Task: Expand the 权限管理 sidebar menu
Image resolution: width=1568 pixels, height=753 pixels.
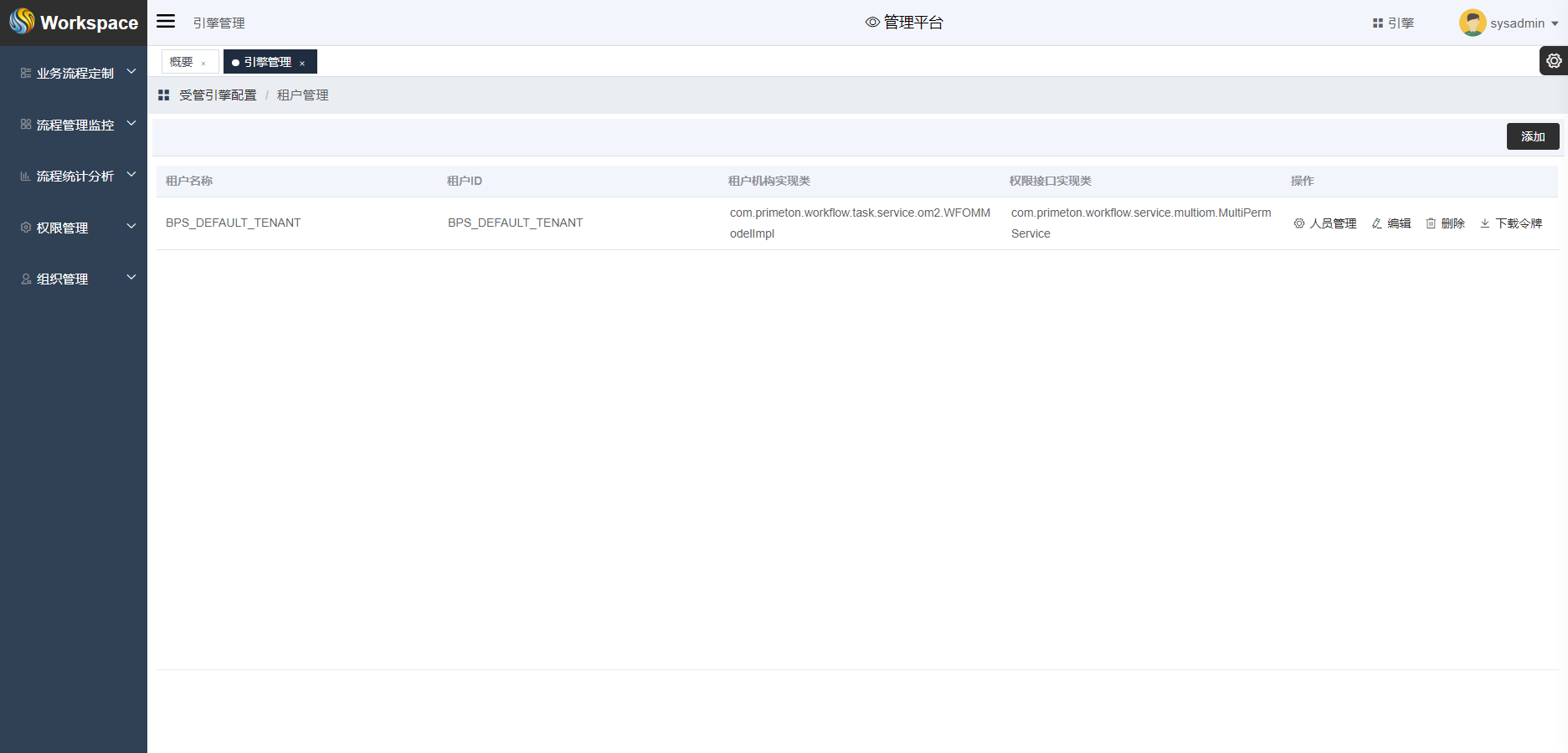Action: coord(75,228)
